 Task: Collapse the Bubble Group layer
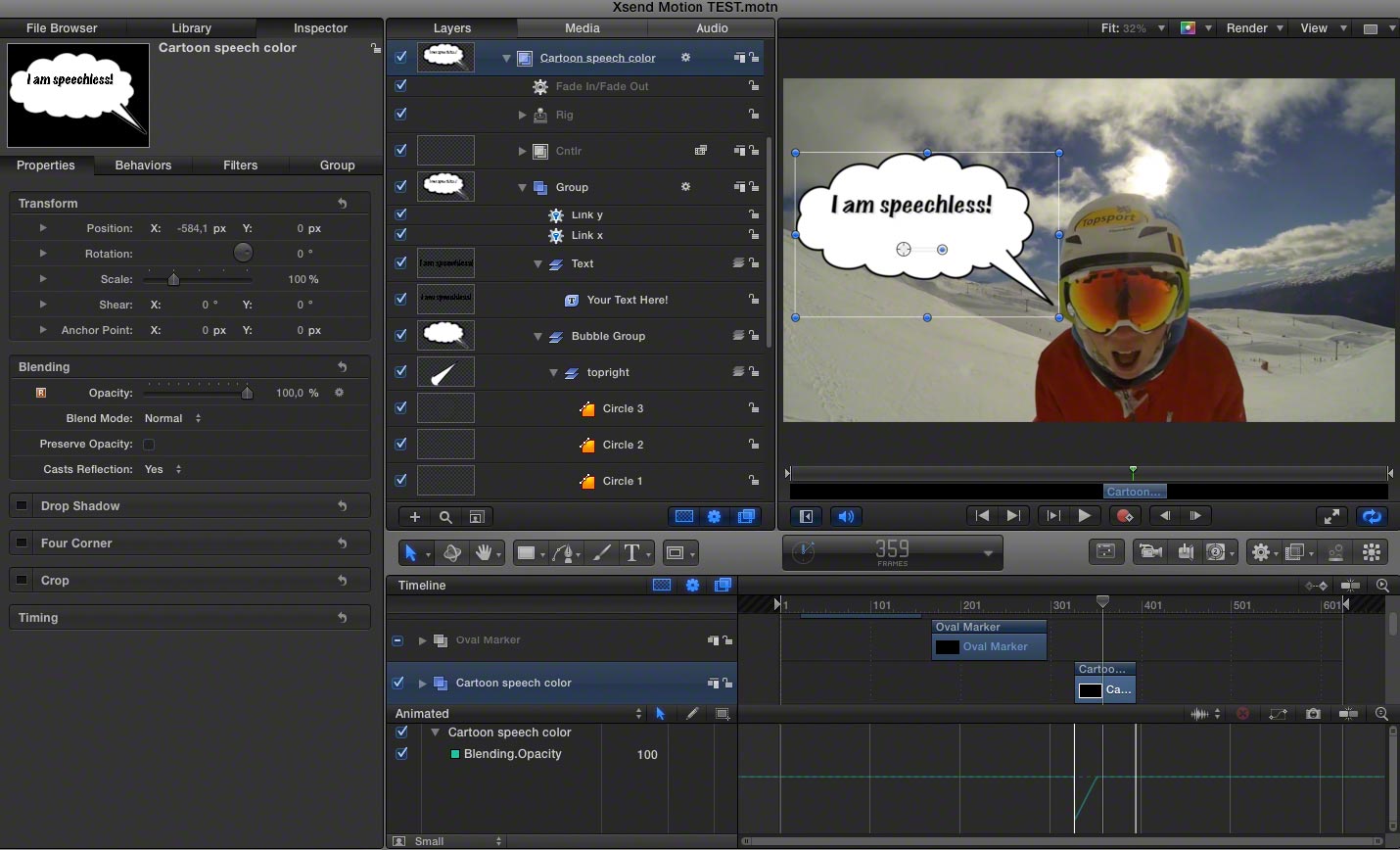537,336
